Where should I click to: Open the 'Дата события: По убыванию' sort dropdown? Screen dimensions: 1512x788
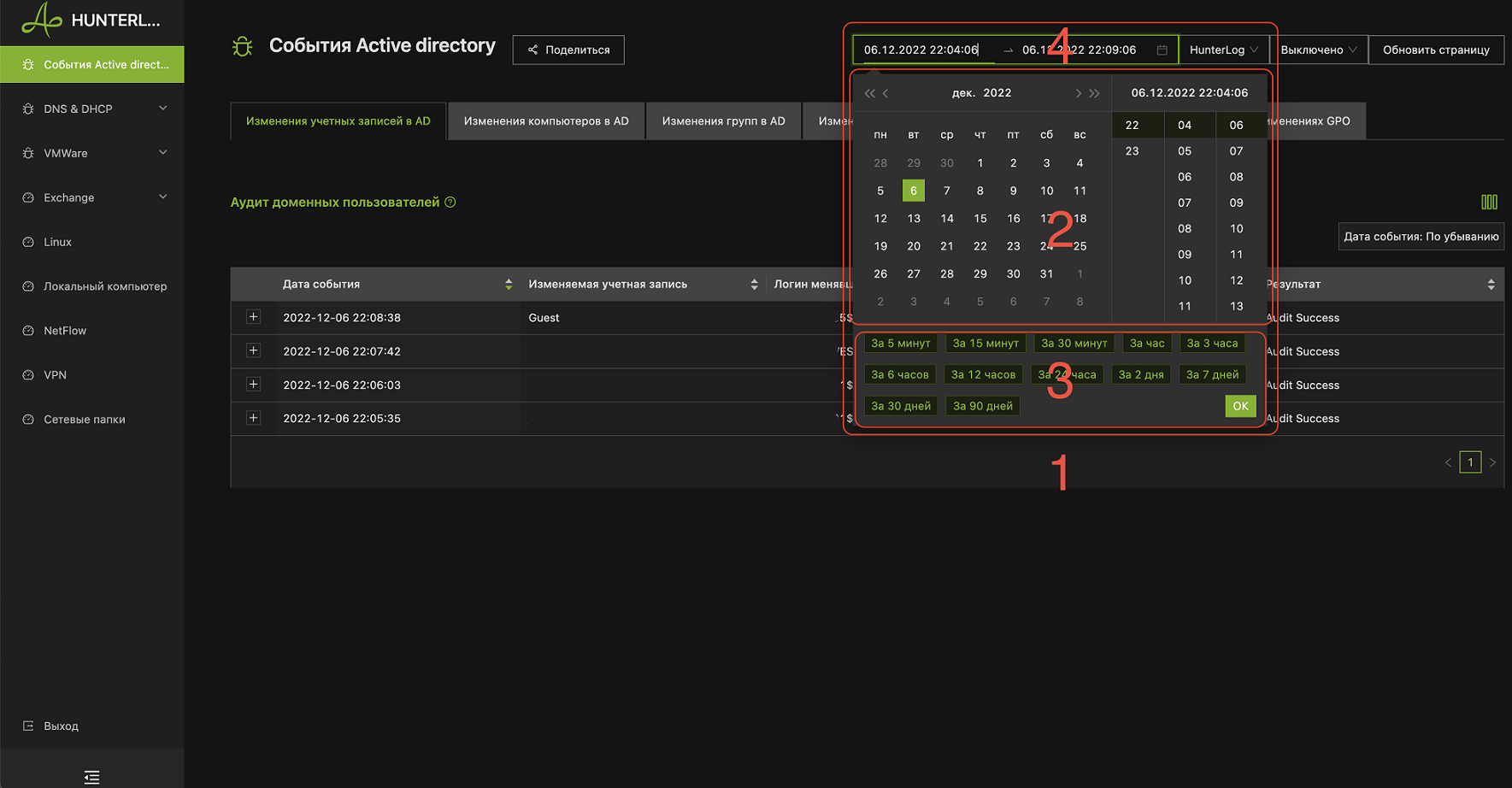pyautogui.click(x=1421, y=237)
